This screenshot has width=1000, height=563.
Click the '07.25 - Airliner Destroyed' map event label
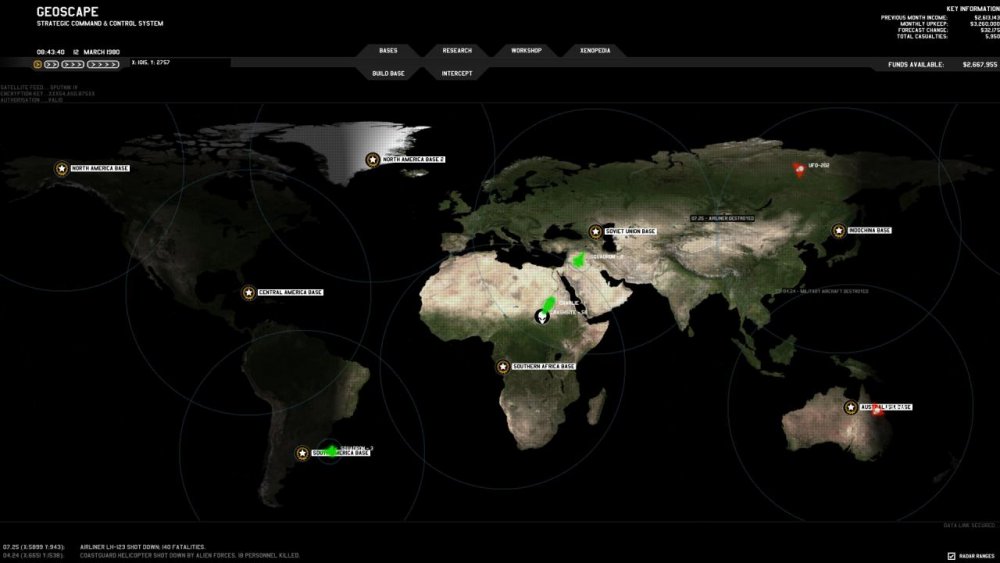(723, 219)
